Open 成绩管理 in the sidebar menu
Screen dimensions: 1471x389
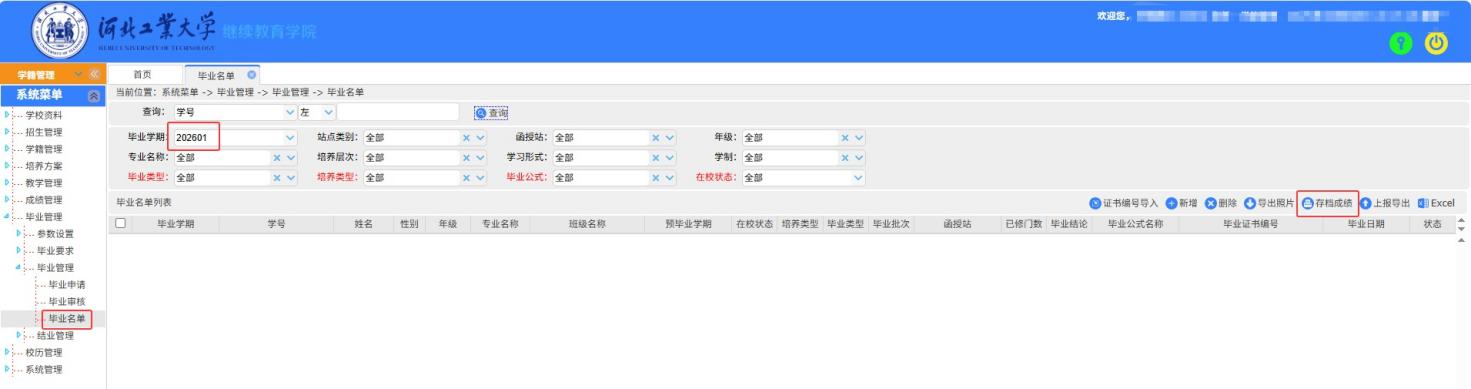[x=43, y=200]
